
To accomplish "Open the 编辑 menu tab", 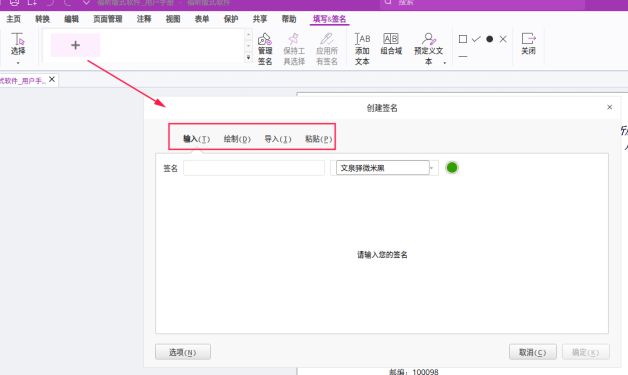I will pyautogui.click(x=71, y=19).
